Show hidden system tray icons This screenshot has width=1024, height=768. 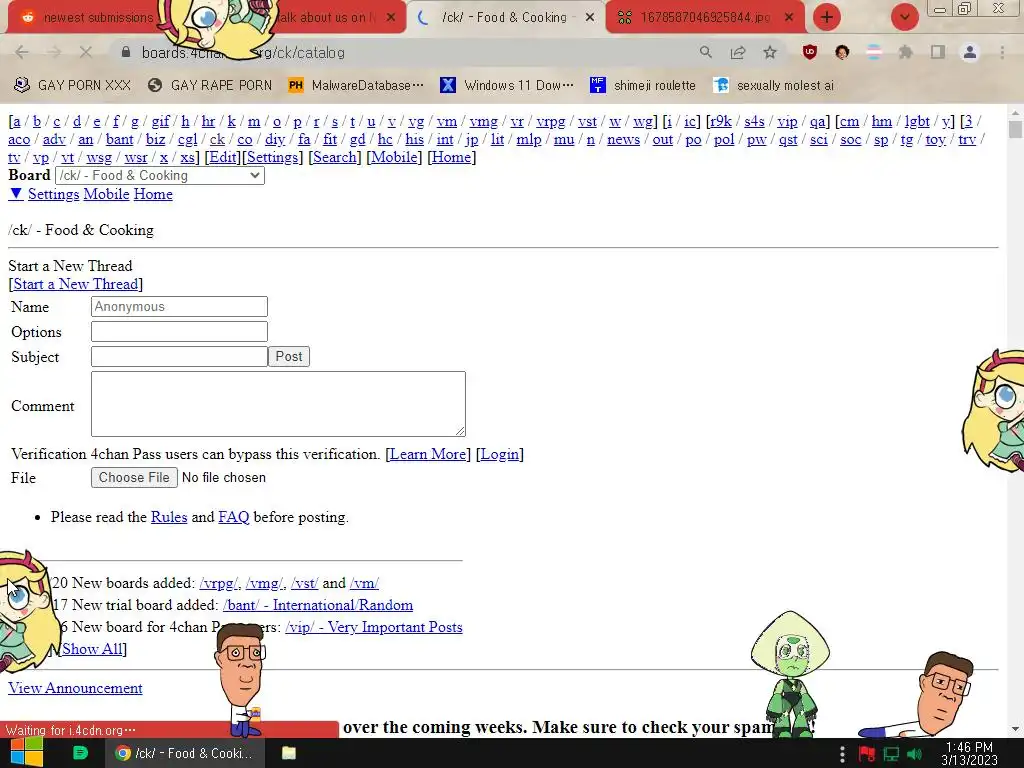(842, 754)
